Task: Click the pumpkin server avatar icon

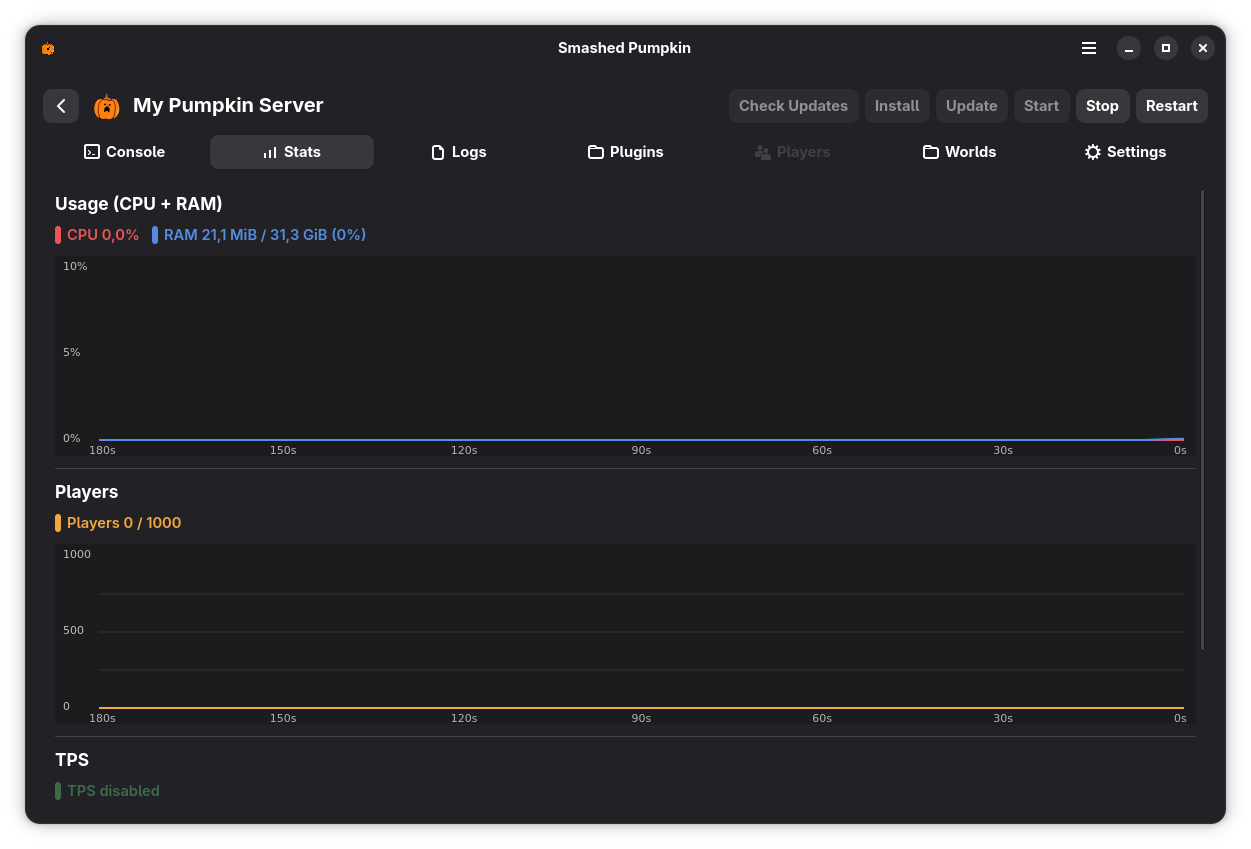Action: [x=106, y=106]
